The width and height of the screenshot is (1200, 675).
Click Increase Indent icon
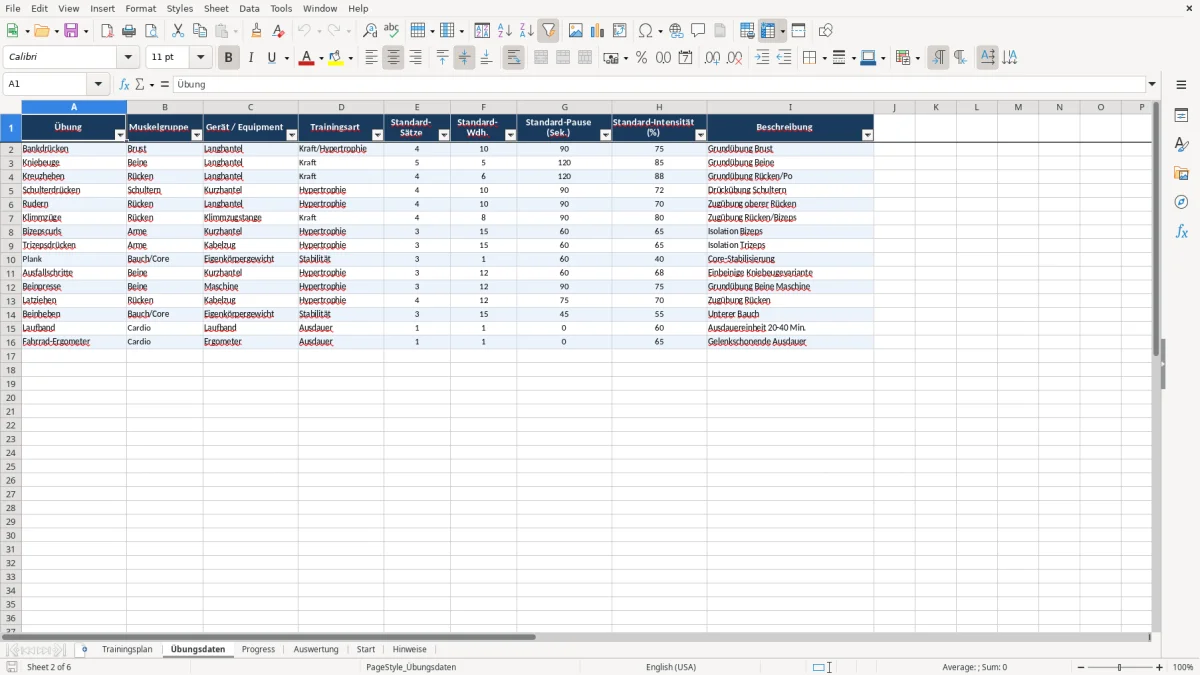[762, 58]
